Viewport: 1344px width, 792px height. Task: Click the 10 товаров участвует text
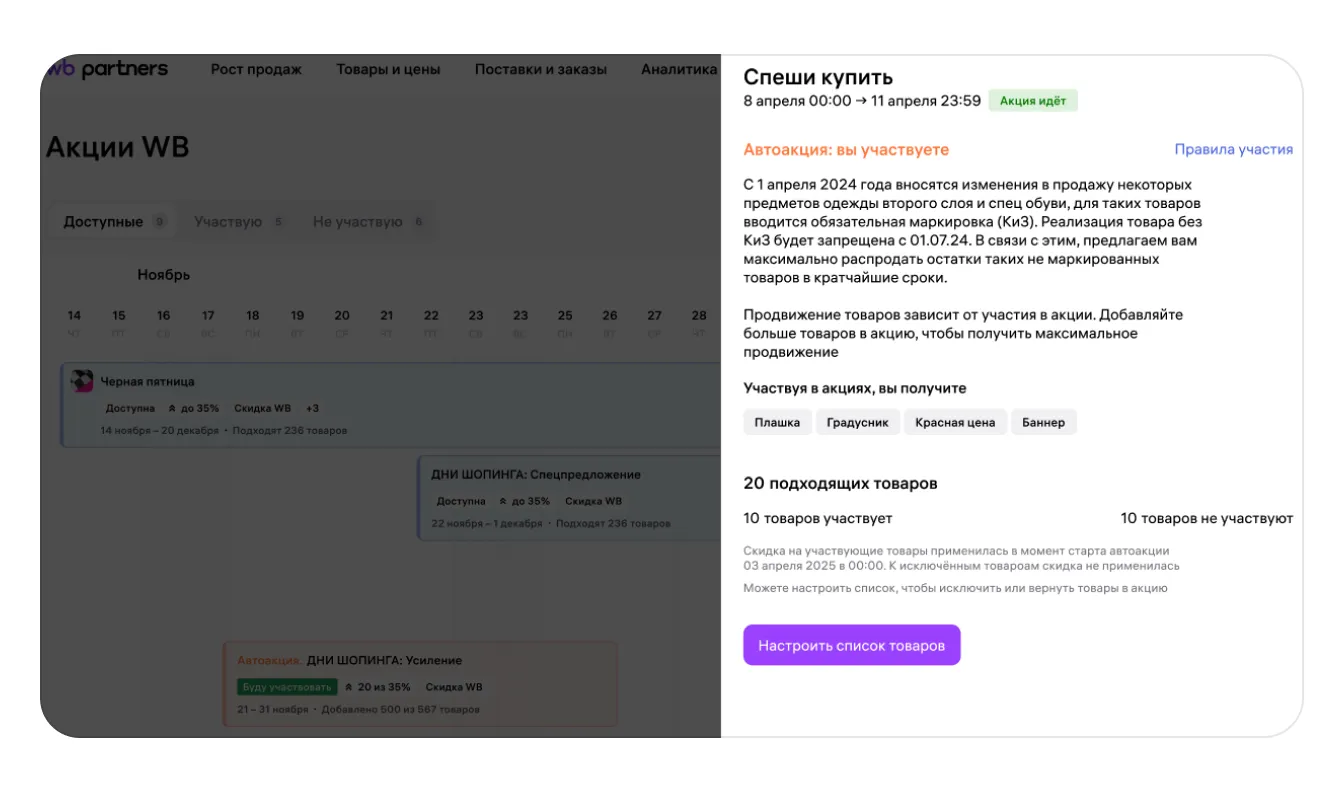pyautogui.click(x=818, y=518)
